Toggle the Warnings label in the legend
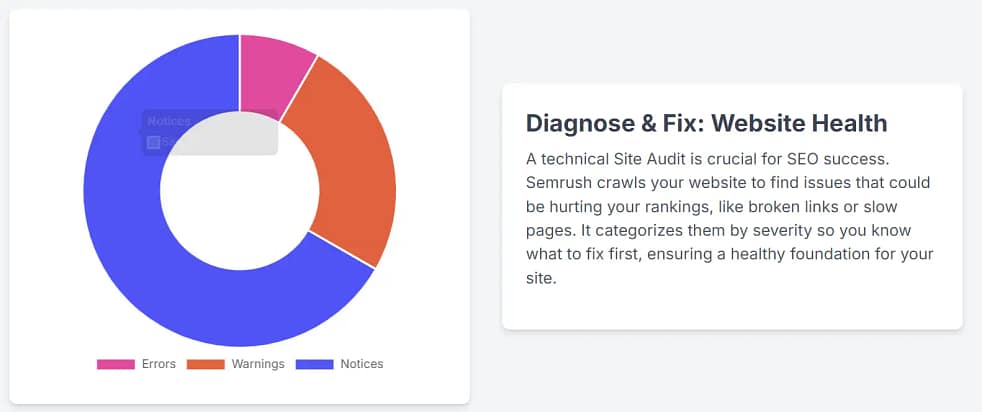Image resolution: width=982 pixels, height=412 pixels. point(258,364)
